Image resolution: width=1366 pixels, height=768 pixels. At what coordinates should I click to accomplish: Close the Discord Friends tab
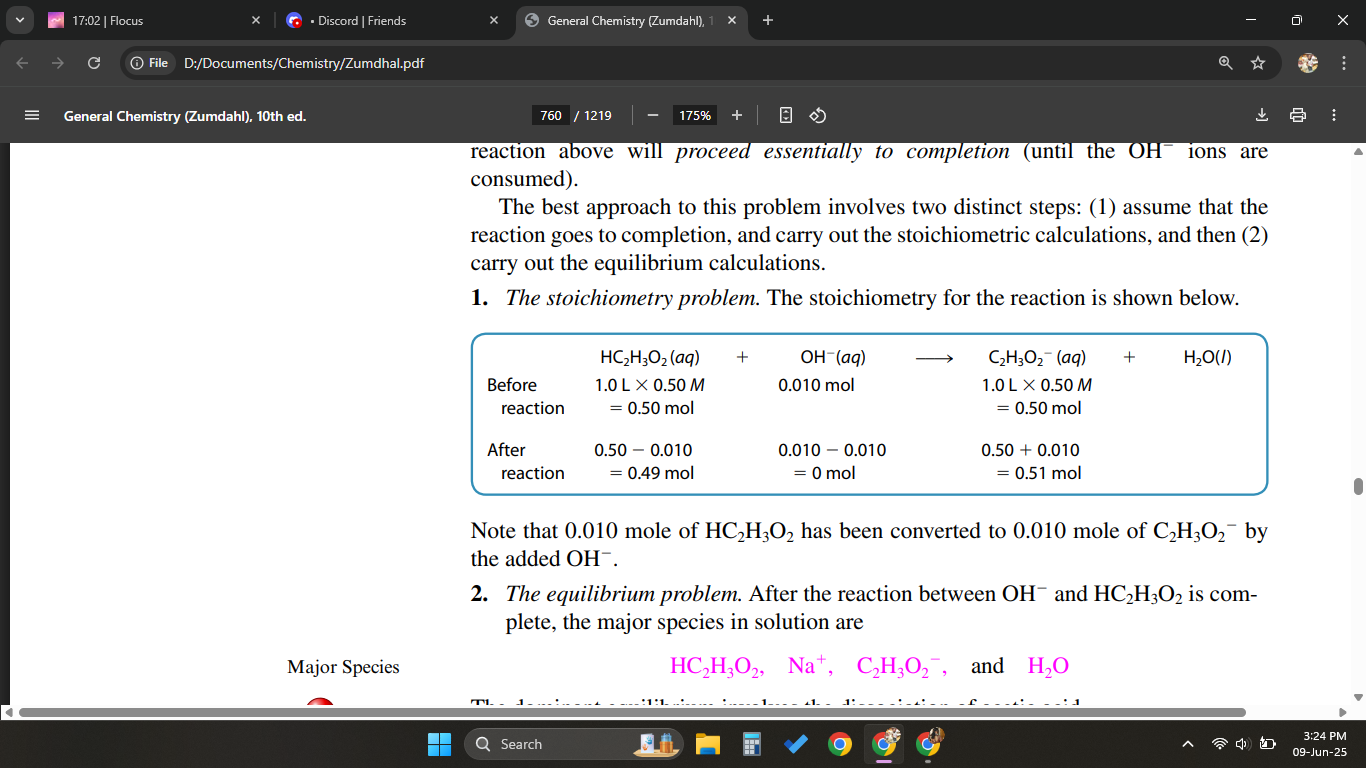tap(493, 20)
